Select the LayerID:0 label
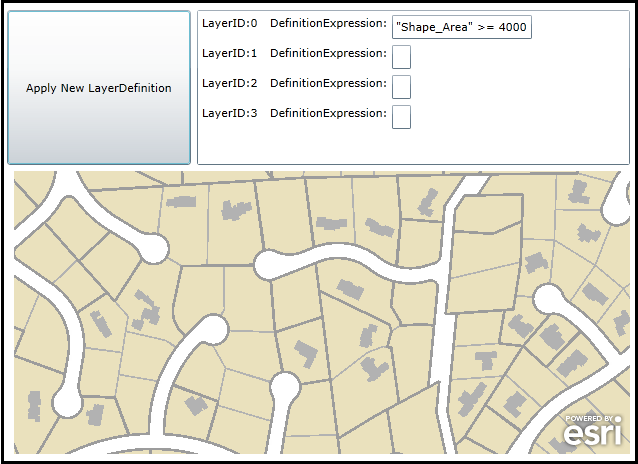 [229, 24]
